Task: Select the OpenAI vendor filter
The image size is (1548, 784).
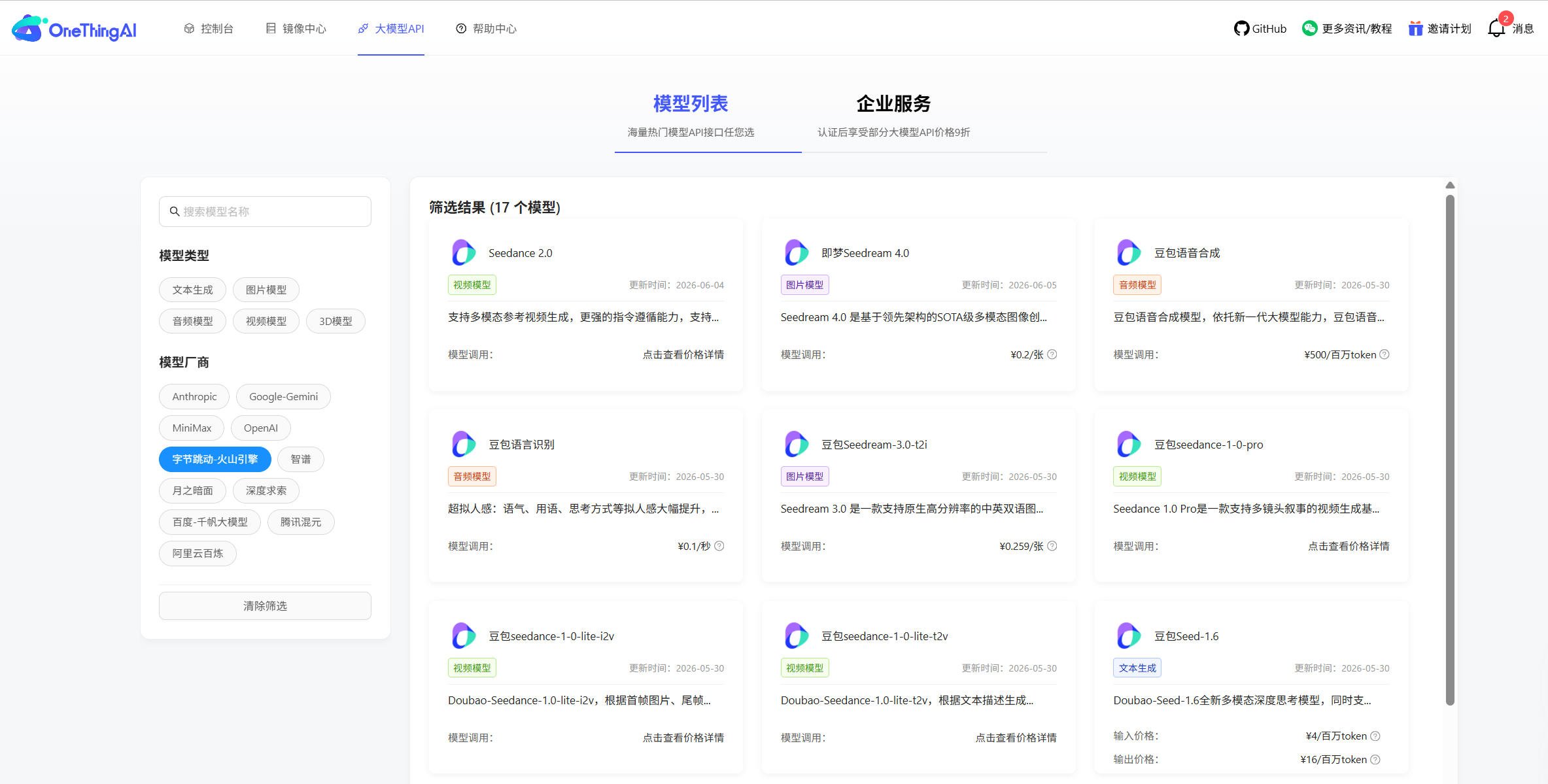Action: tap(261, 428)
